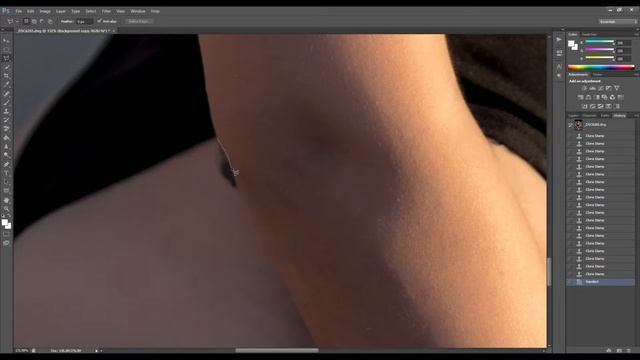The height and width of the screenshot is (360, 640).
Task: Toggle the Anti-alias checkbox
Action: click(x=99, y=21)
